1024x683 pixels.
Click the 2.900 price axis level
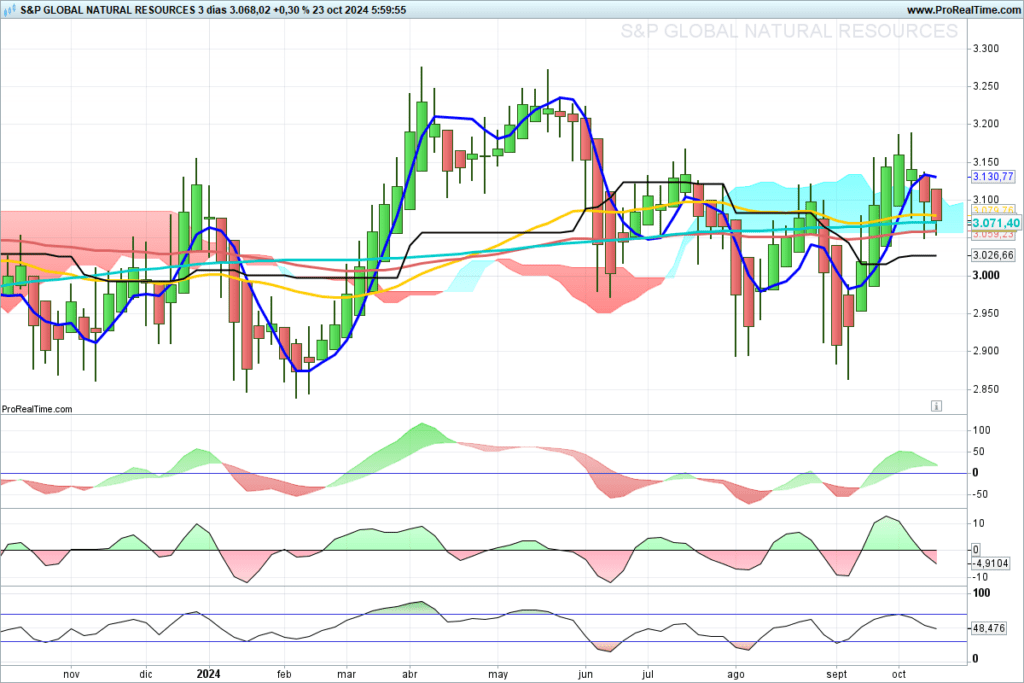tap(986, 351)
